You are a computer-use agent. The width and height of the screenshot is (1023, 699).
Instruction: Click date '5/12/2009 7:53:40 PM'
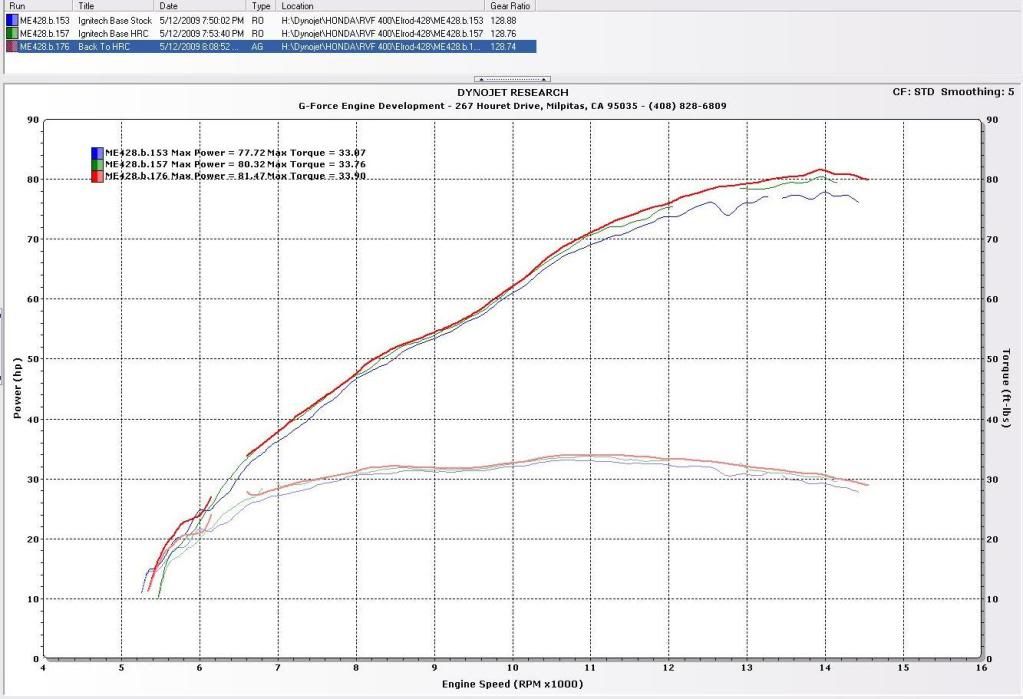[202, 33]
